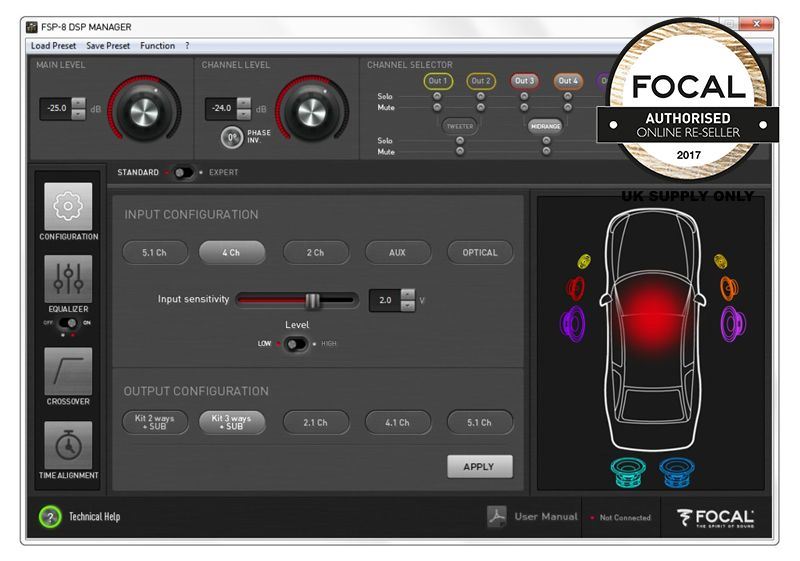Select the Out 1 channel
Image resolution: width=800 pixels, height=561 pixels.
[x=438, y=81]
